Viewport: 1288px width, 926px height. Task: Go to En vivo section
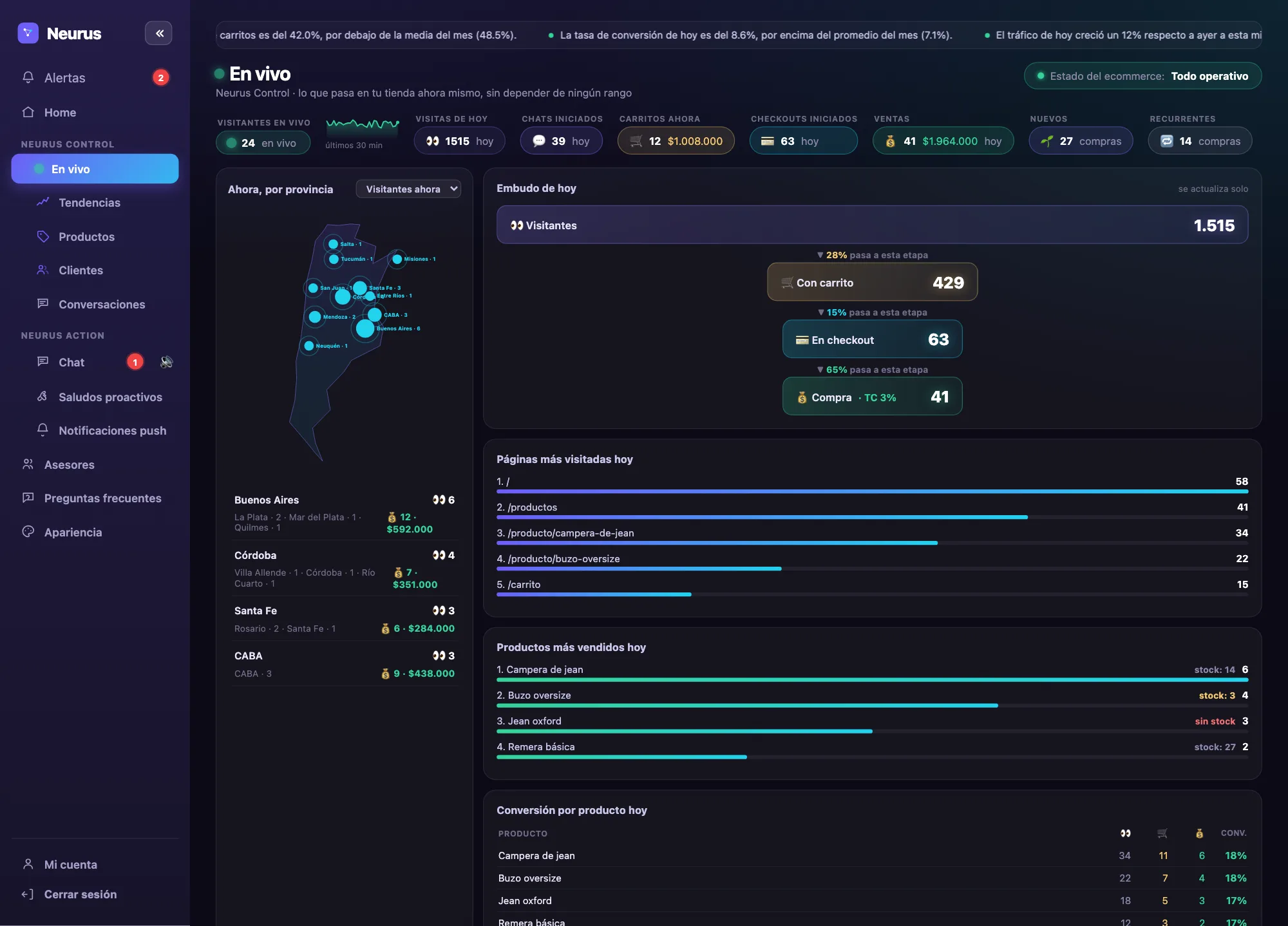coord(95,169)
